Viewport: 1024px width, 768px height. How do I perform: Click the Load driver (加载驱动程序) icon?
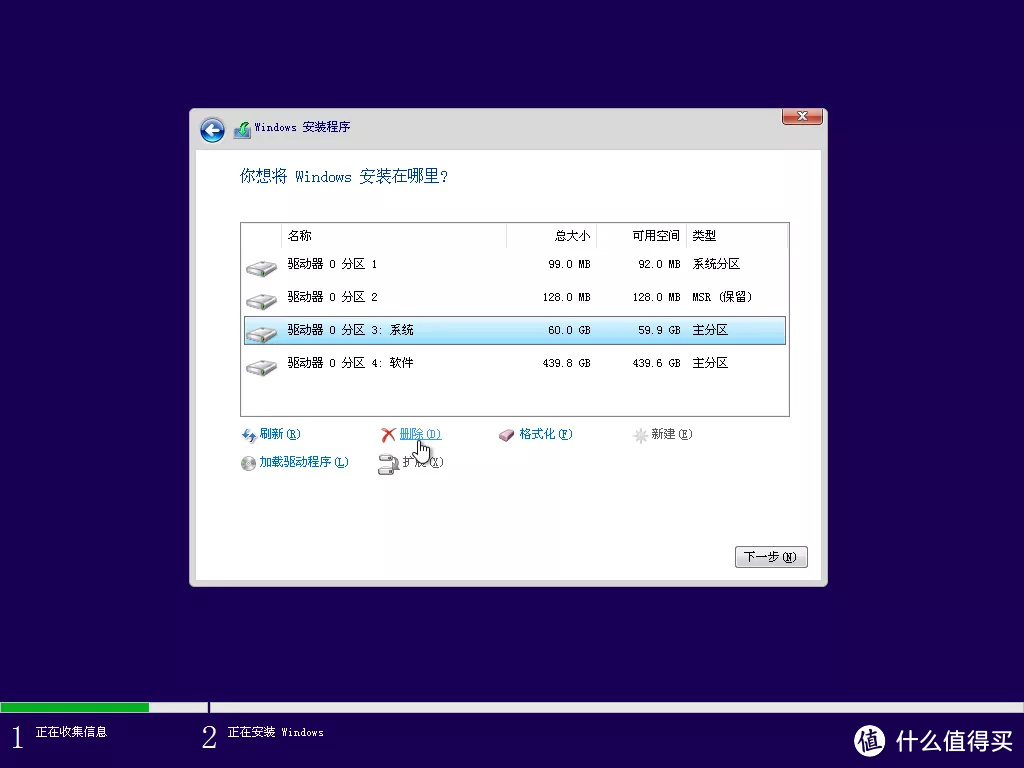[248, 462]
